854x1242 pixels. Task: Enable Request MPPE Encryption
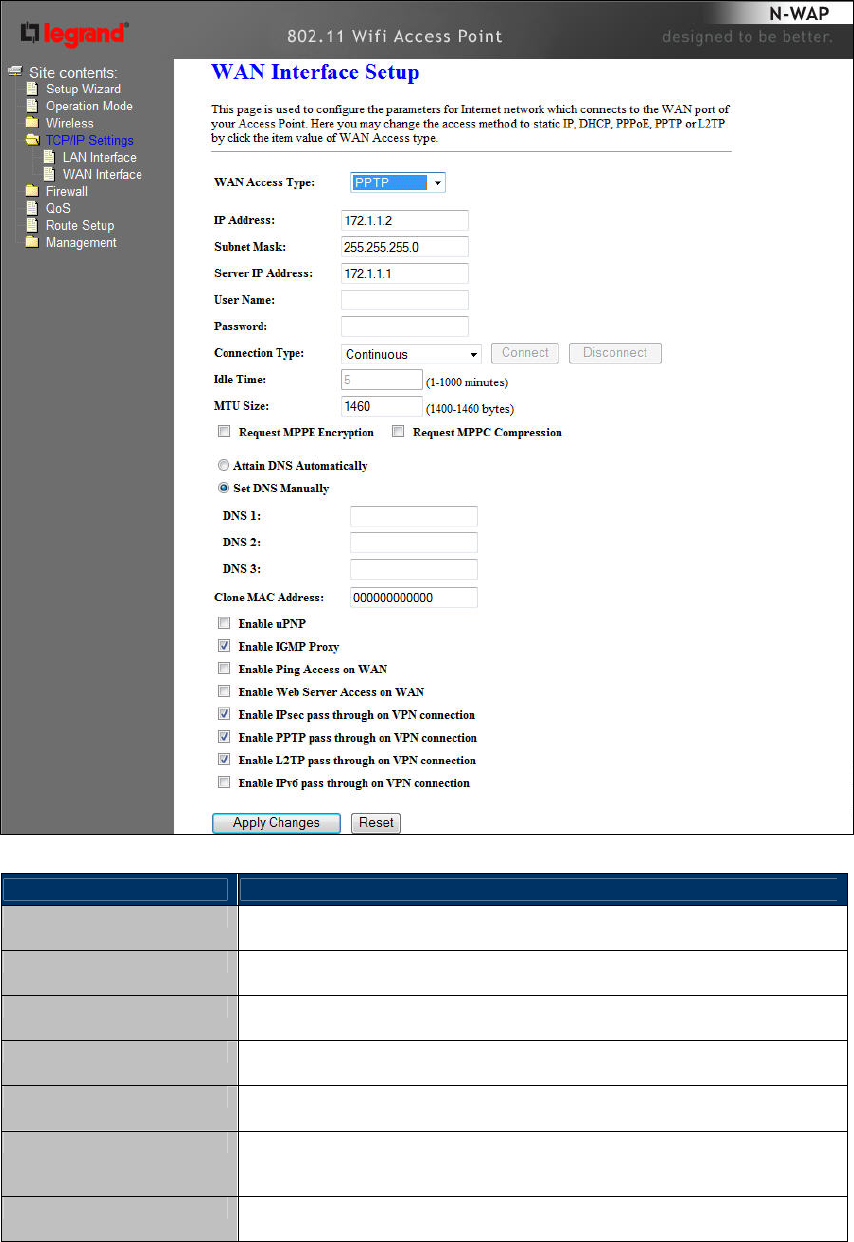223,433
